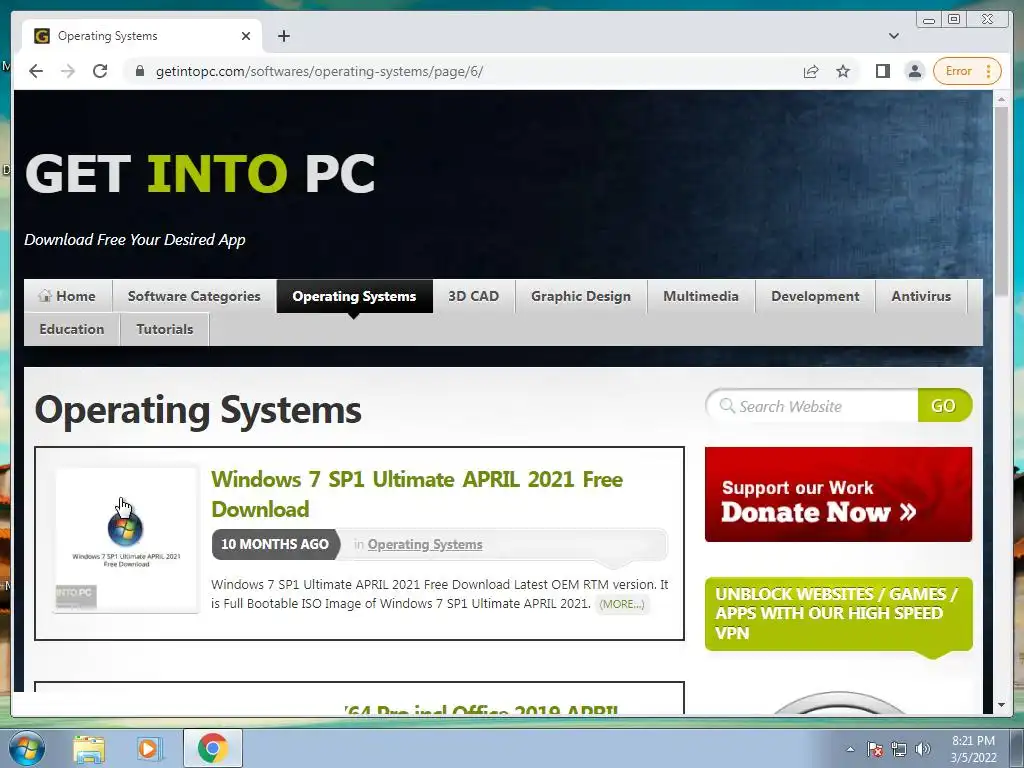Image resolution: width=1024 pixels, height=768 pixels.
Task: Open the 3D CAD category
Action: click(473, 296)
